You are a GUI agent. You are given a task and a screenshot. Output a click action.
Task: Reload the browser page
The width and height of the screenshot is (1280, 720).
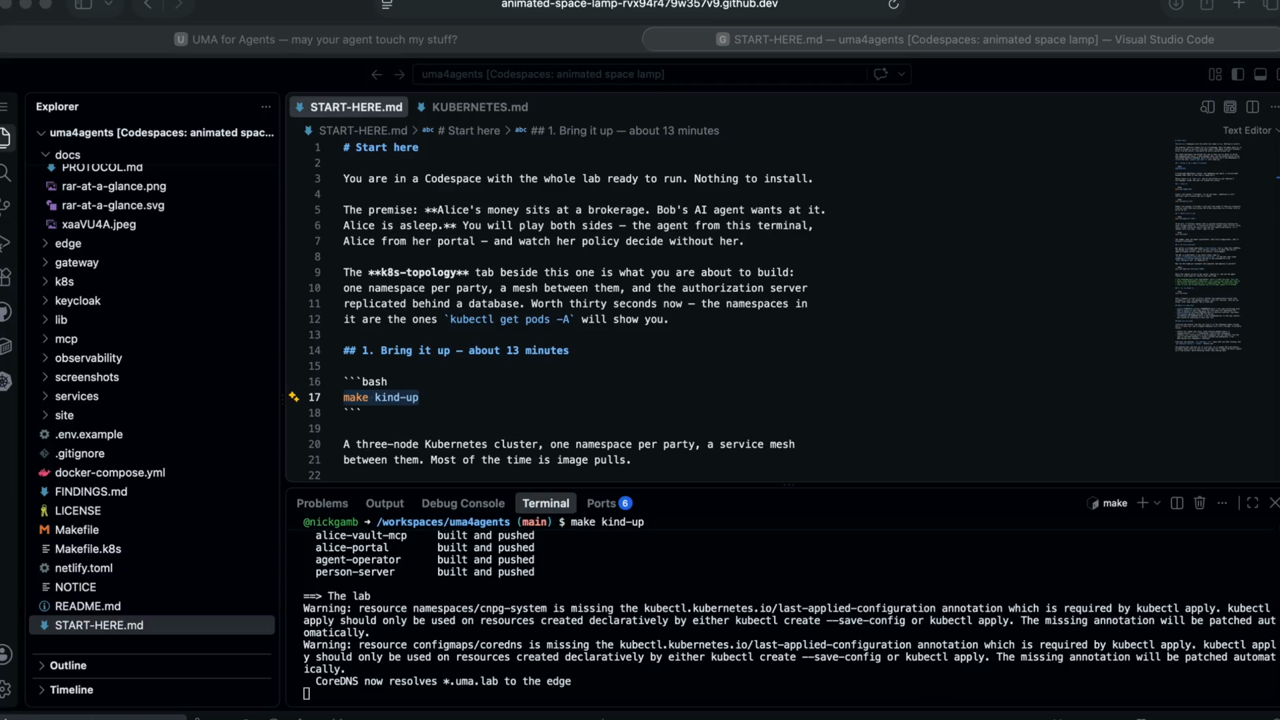(893, 4)
